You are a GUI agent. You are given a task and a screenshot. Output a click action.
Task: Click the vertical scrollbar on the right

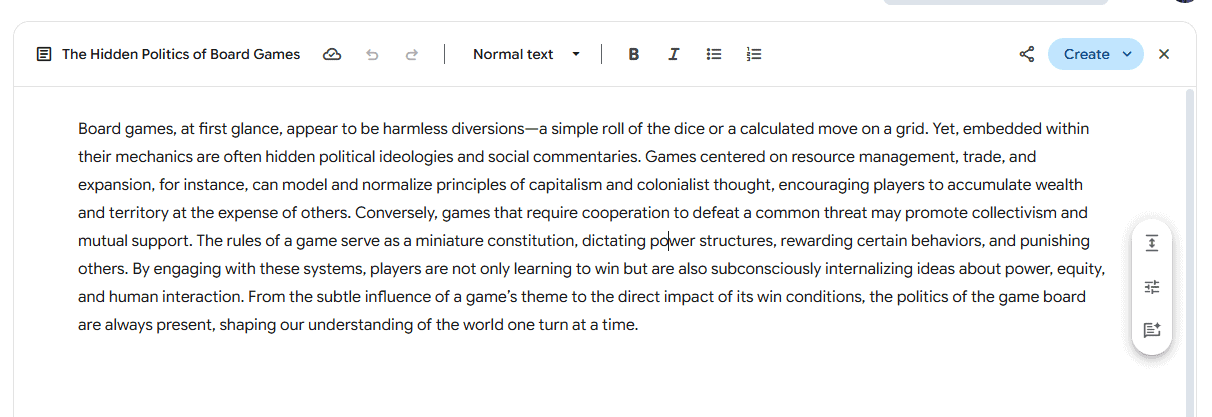[1189, 250]
